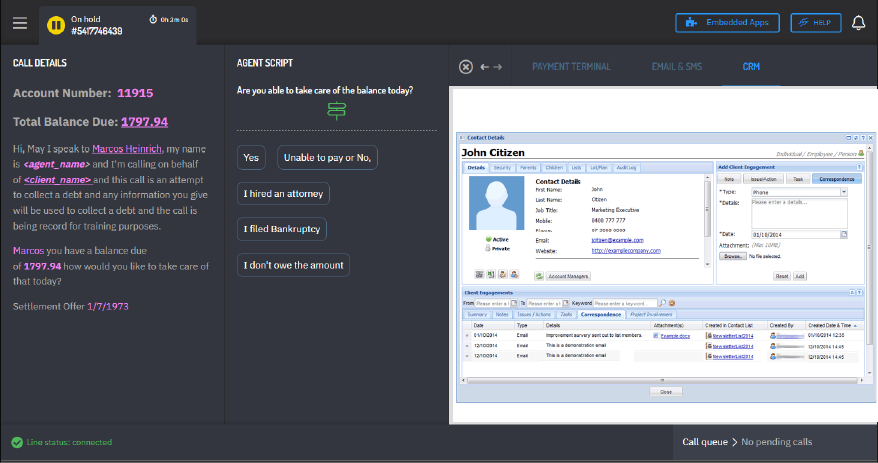Screen dimensions: 878x463
Task: Select the Notes engagements tab
Action: click(502, 315)
